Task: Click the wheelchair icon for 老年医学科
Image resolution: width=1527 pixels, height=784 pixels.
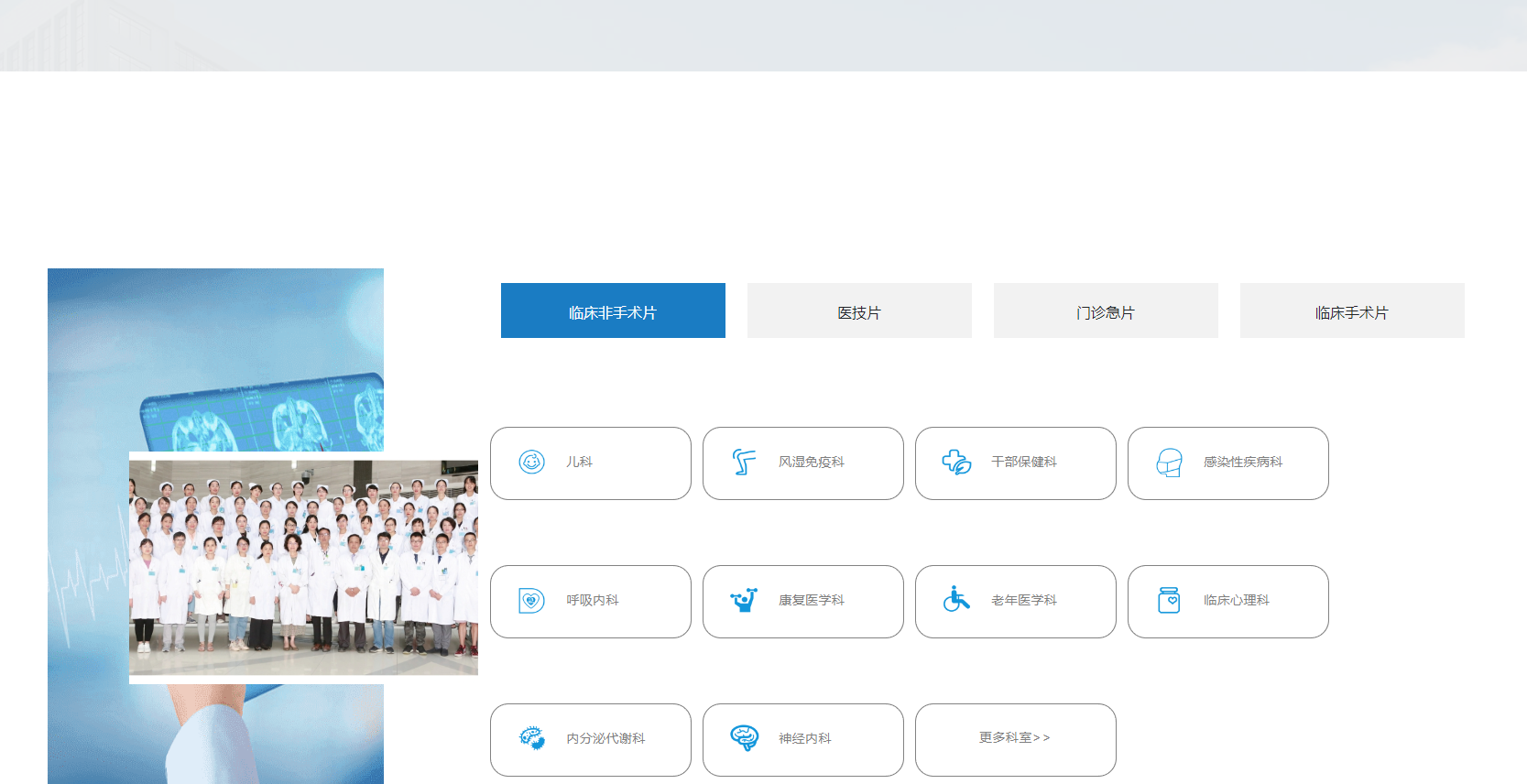Action: [956, 599]
